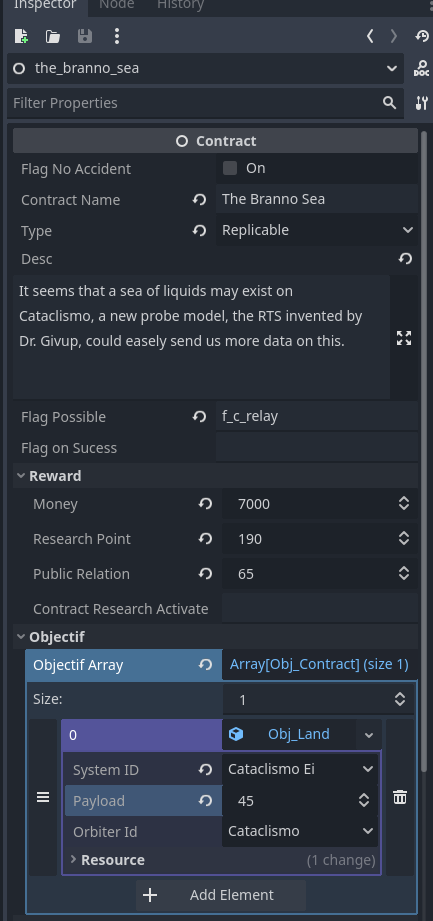The image size is (433, 921).
Task: Open the property filter settings icon
Action: 421,103
